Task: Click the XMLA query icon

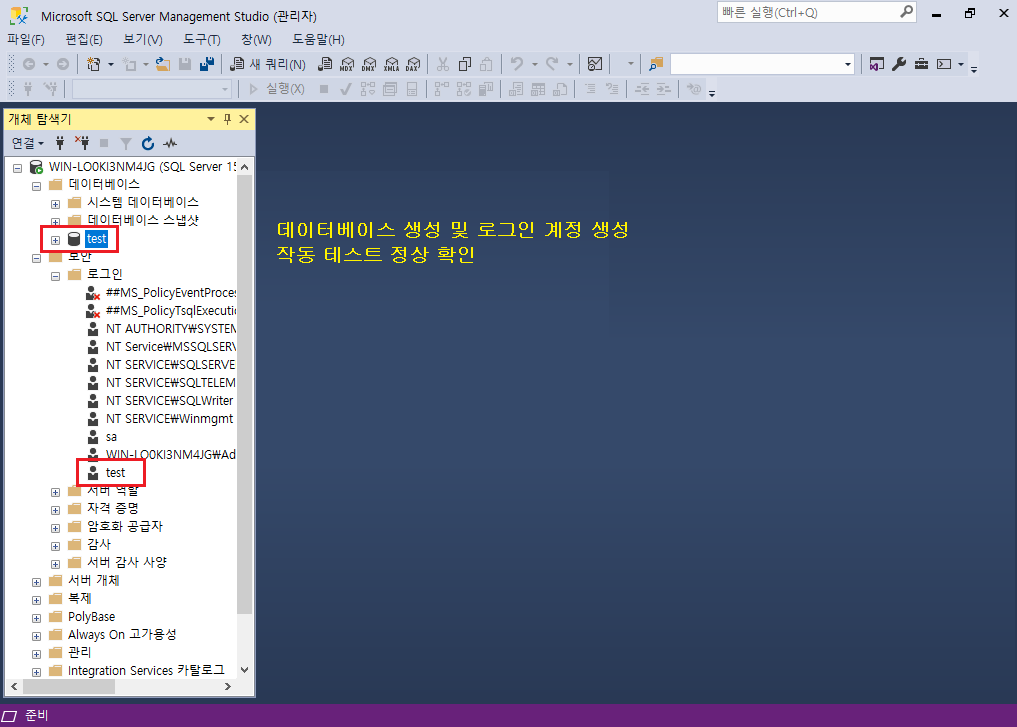Action: (391, 64)
